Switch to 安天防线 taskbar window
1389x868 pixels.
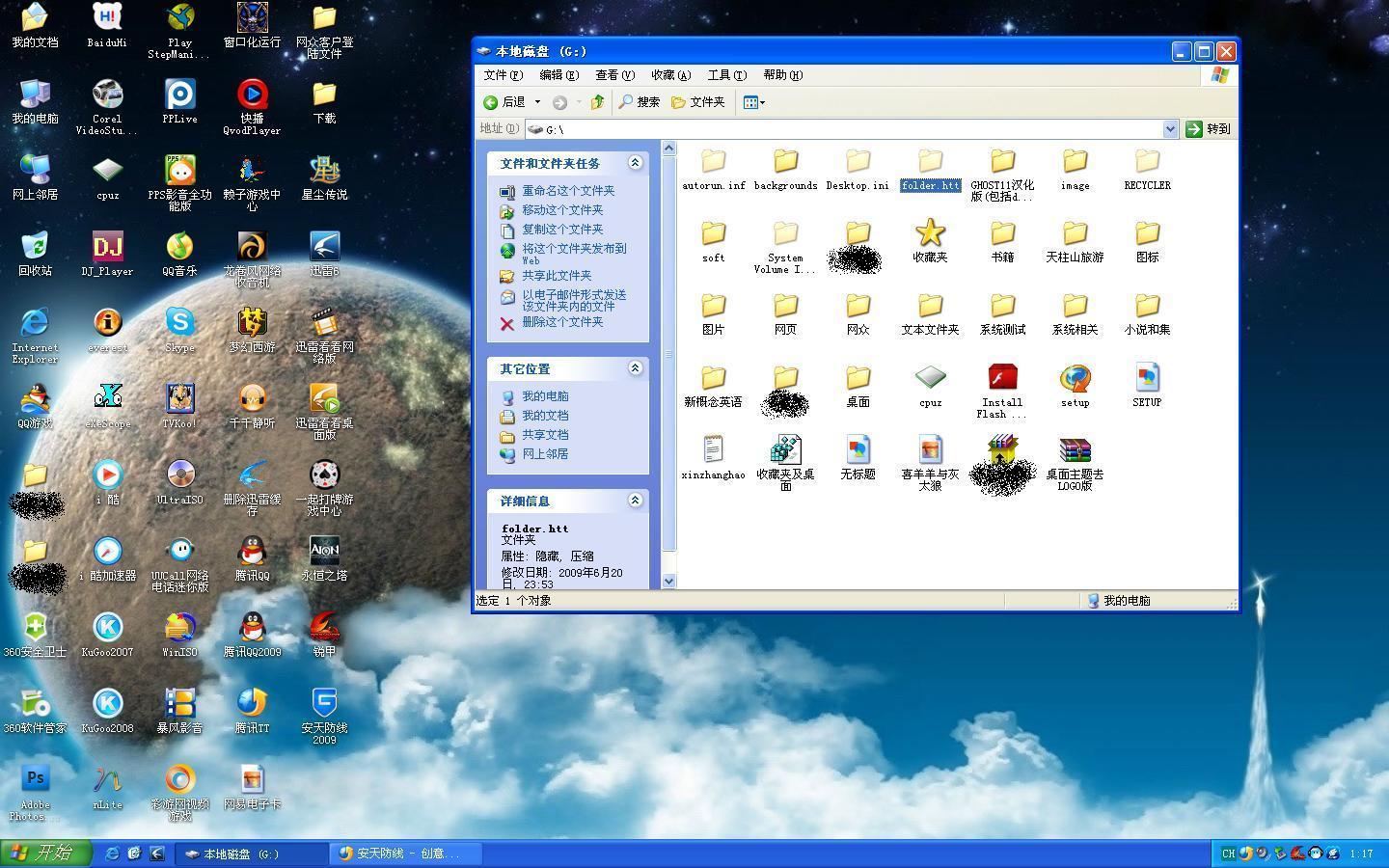point(405,854)
